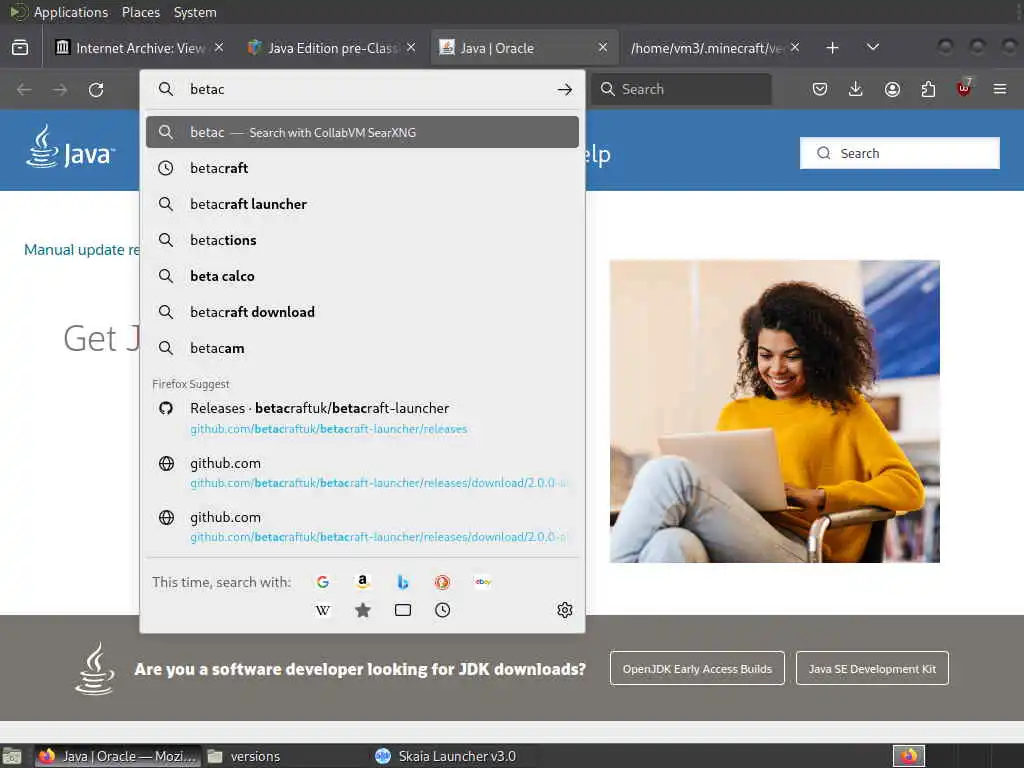Click the Java logo on the page

click(x=71, y=146)
